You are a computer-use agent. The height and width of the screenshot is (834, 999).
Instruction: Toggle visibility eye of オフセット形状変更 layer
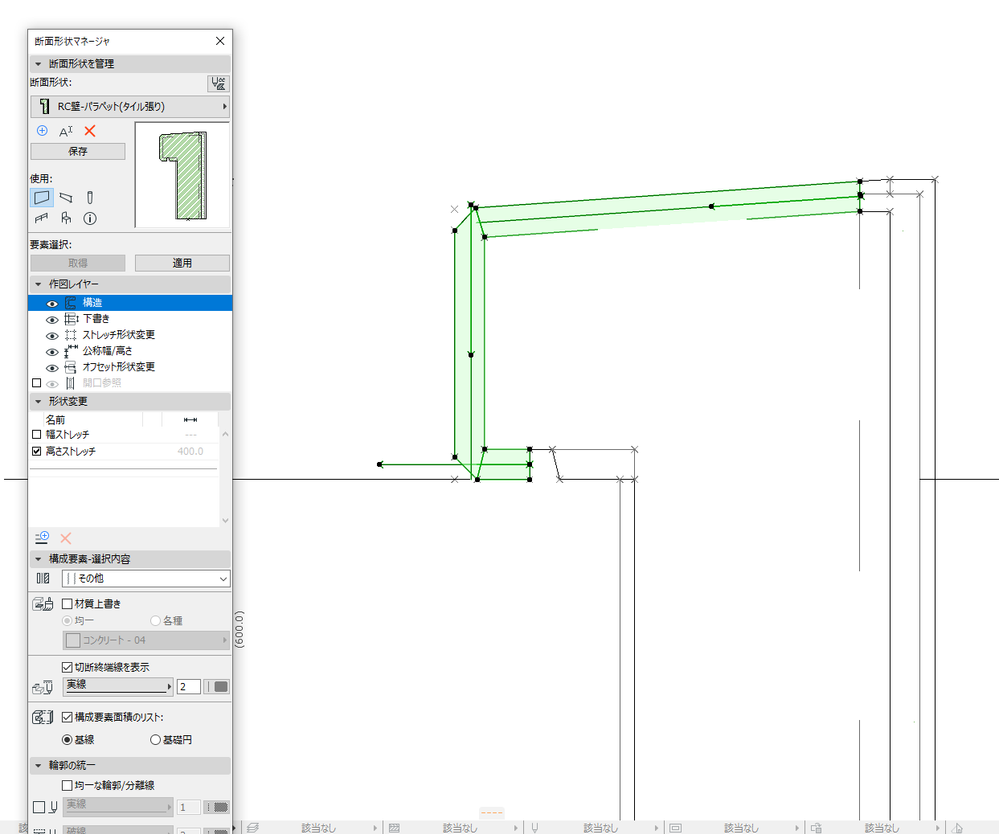tap(52, 368)
